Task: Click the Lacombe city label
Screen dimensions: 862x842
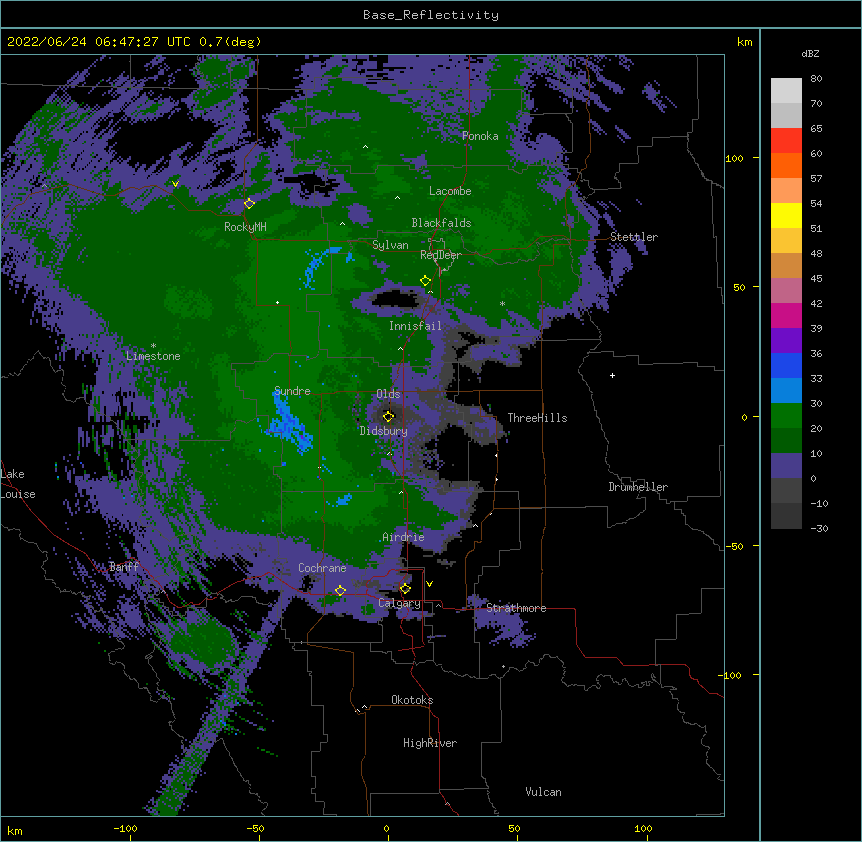Action: [x=450, y=191]
